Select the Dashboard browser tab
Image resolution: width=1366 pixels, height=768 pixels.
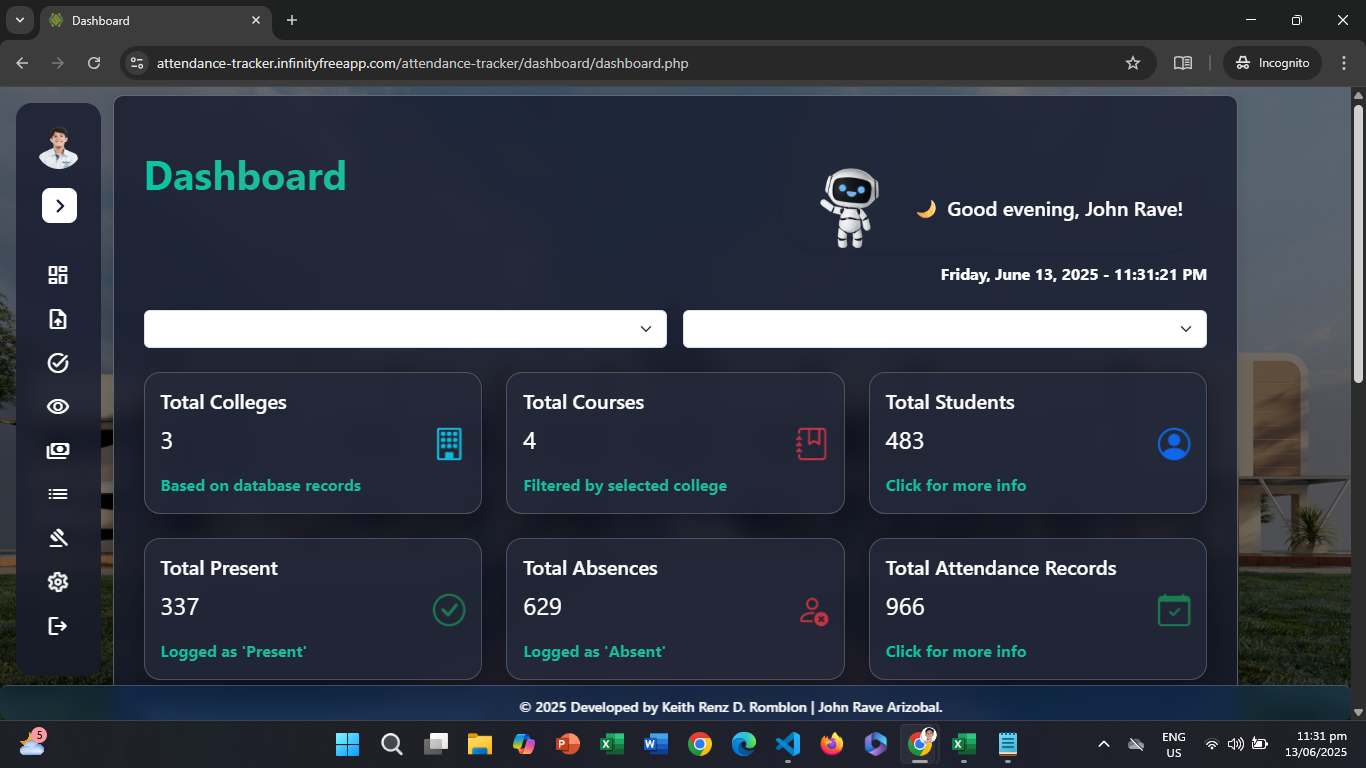(x=155, y=20)
